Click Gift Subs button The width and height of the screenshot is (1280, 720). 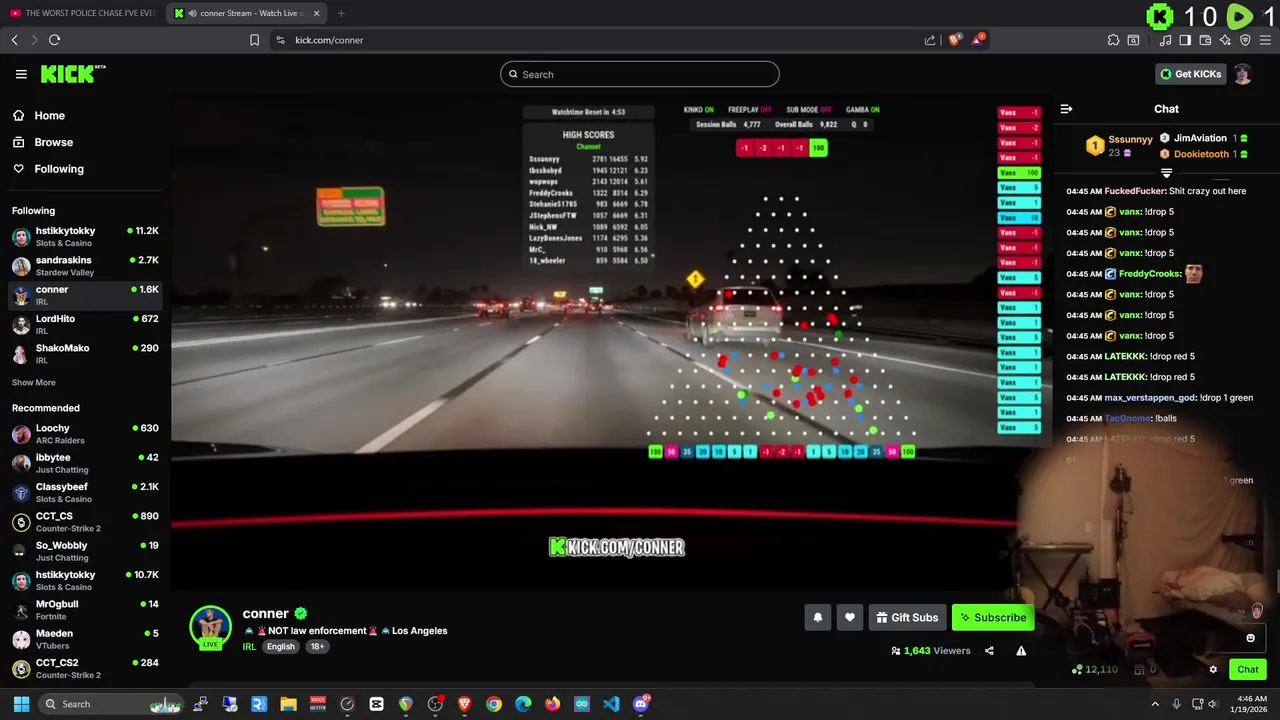[x=907, y=618]
